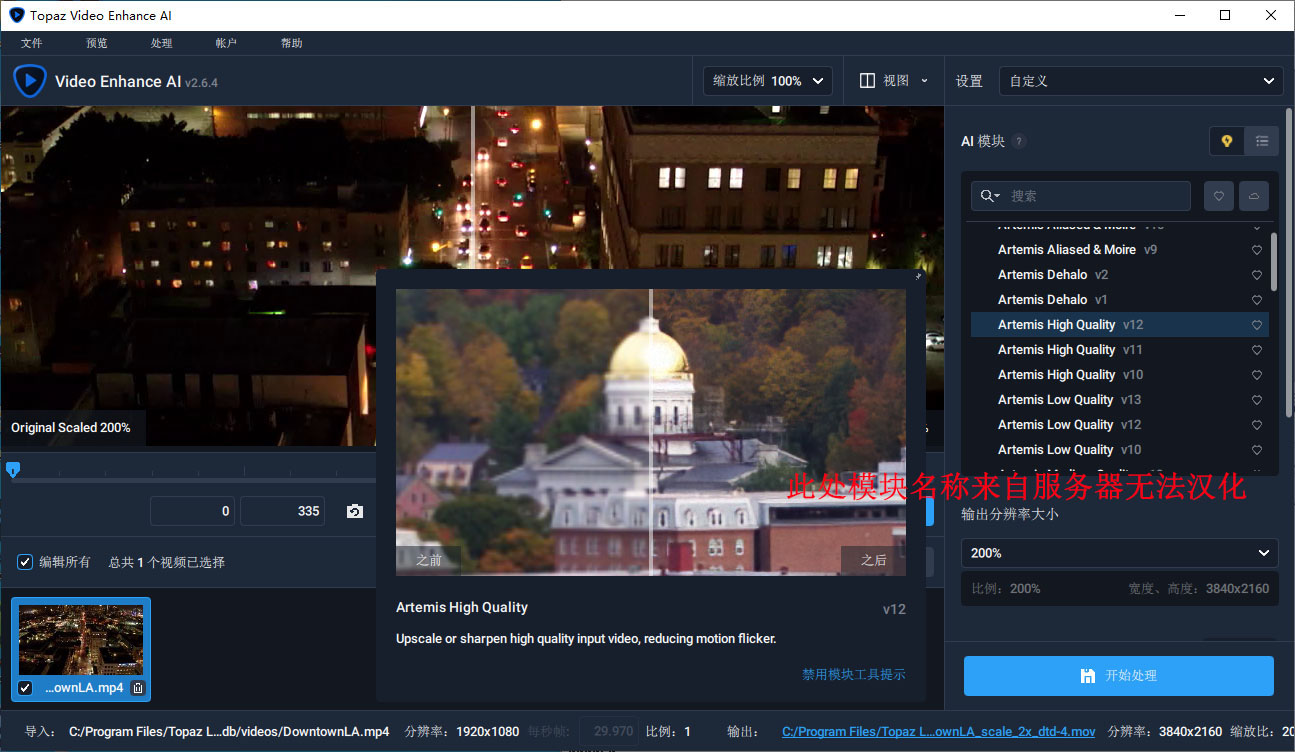This screenshot has width=1295, height=752.
Task: Click the tooltip before/after divider line
Action: (650, 432)
